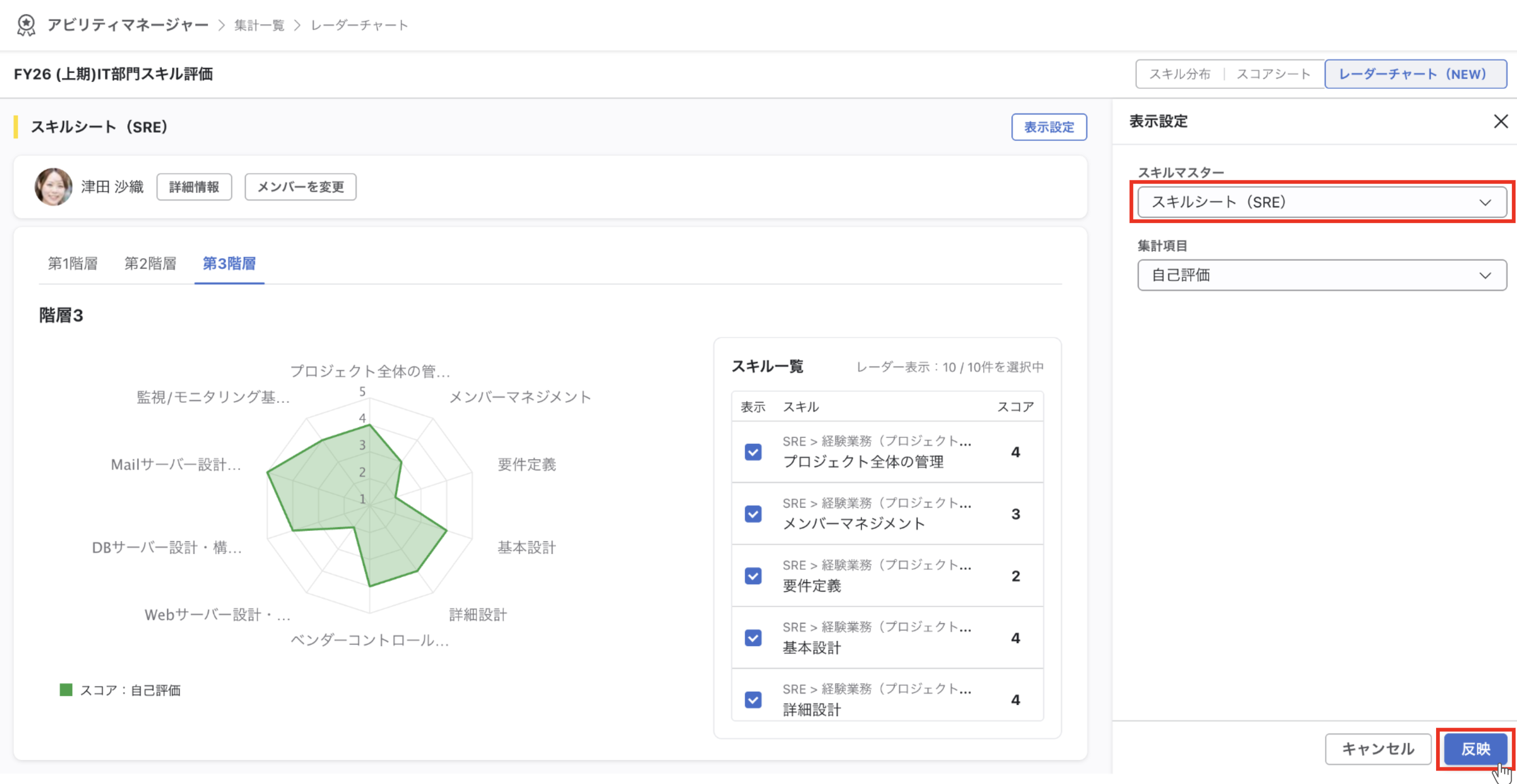The width and height of the screenshot is (1517, 784).
Task: Click the 表示設定 button
Action: click(1049, 127)
